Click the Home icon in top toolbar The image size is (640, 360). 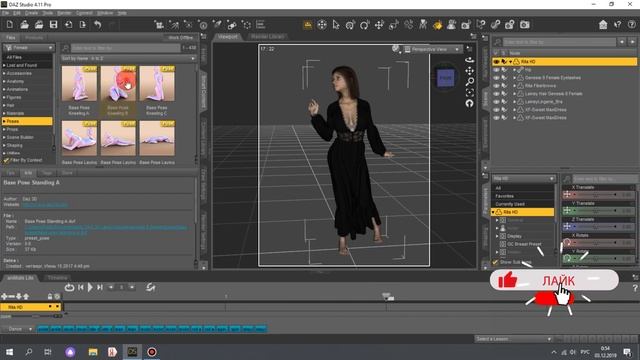tap(603, 25)
